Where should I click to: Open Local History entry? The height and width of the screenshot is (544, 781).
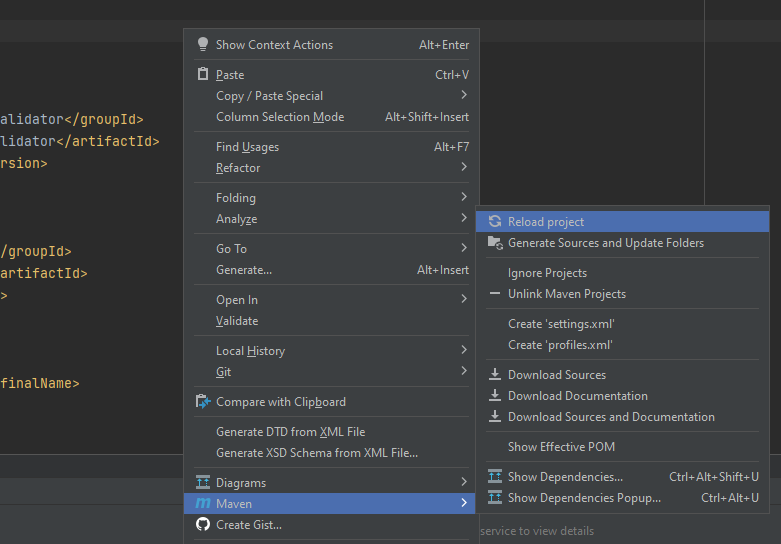(331, 351)
